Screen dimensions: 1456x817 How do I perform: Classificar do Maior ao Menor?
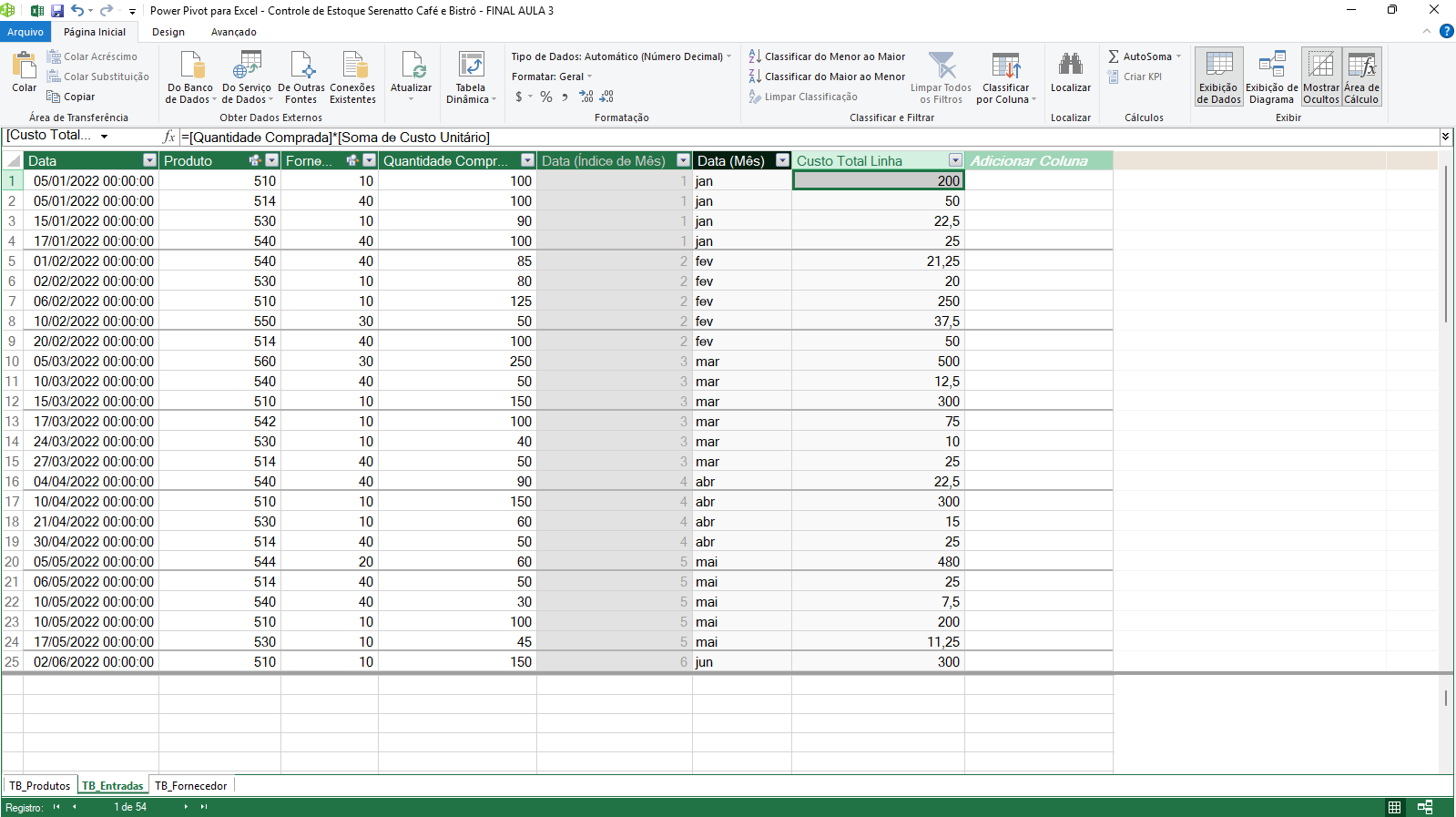click(x=827, y=77)
